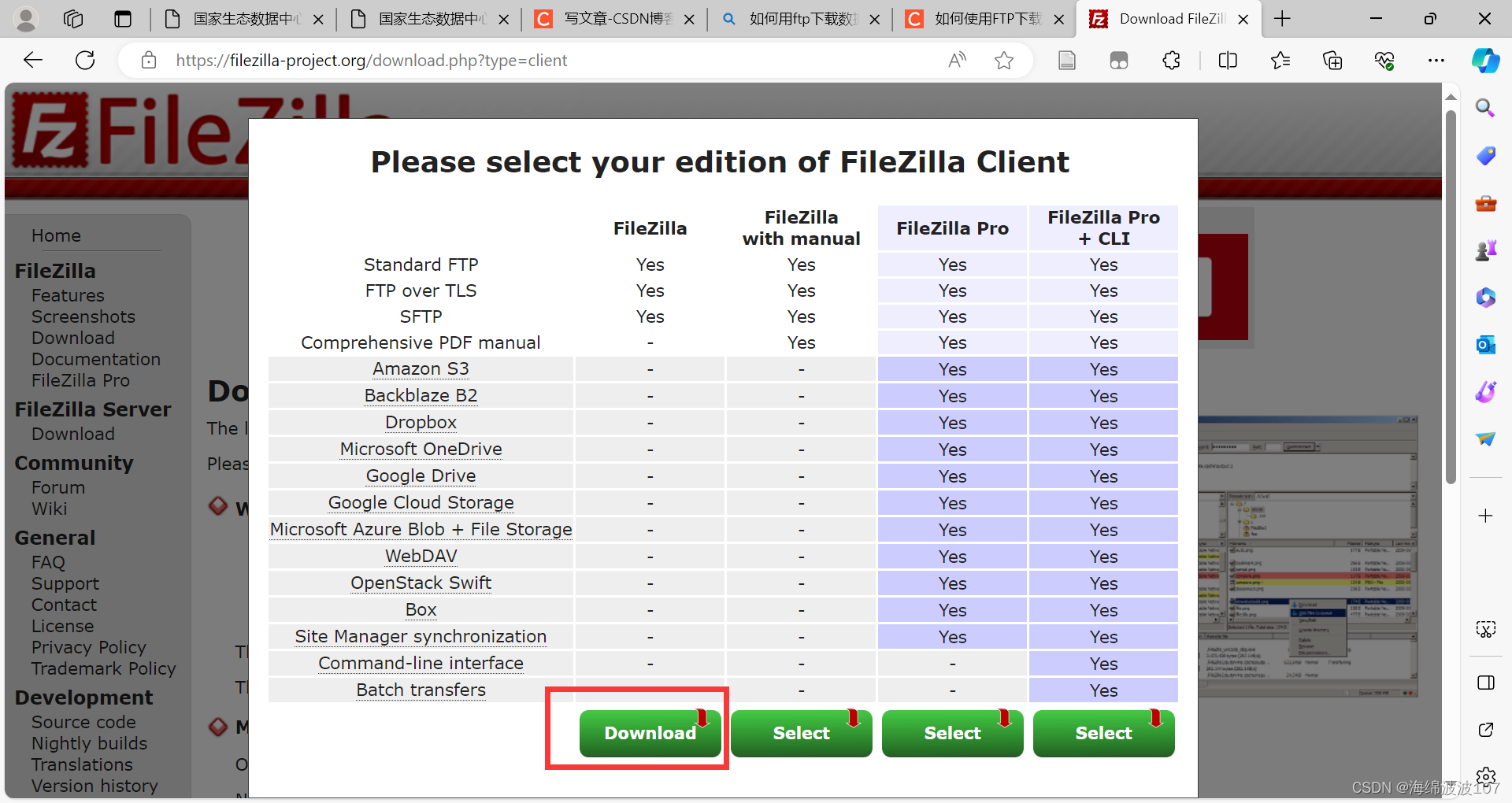Download the free FileZilla edition
This screenshot has height=803, width=1512.
point(650,733)
